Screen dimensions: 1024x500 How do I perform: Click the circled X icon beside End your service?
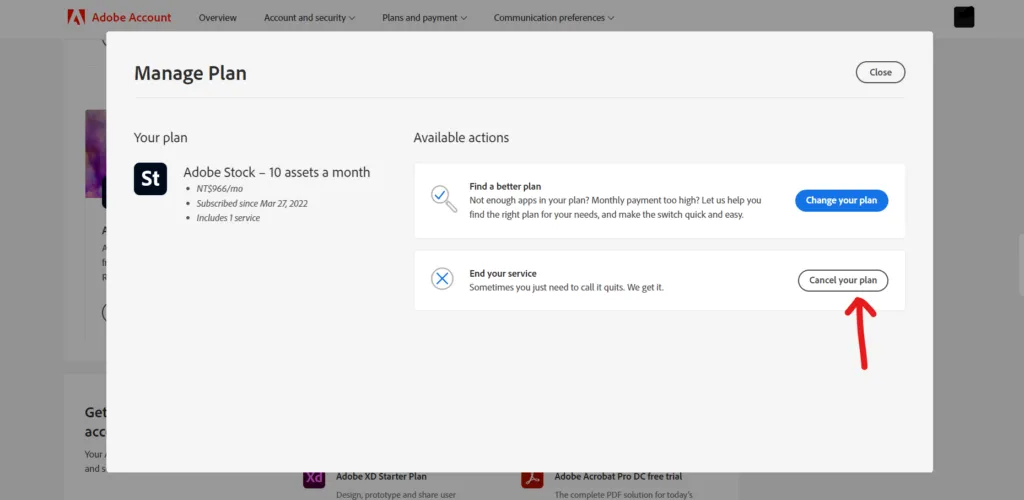(442, 279)
